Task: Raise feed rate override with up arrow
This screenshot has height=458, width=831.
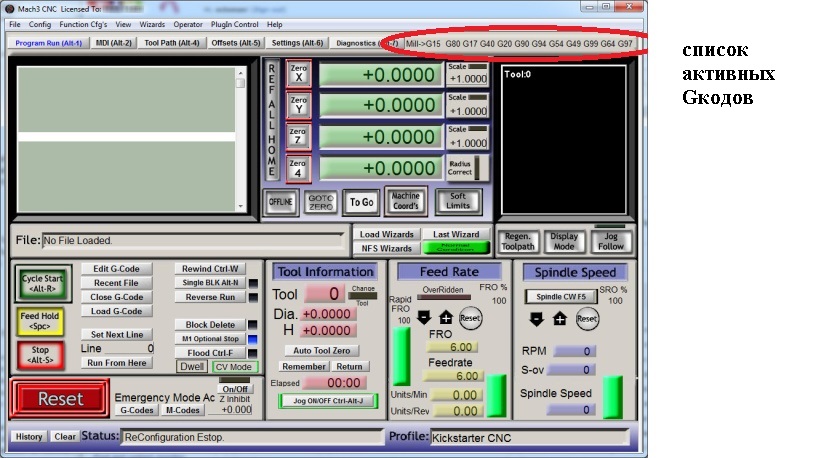Action: click(x=446, y=318)
